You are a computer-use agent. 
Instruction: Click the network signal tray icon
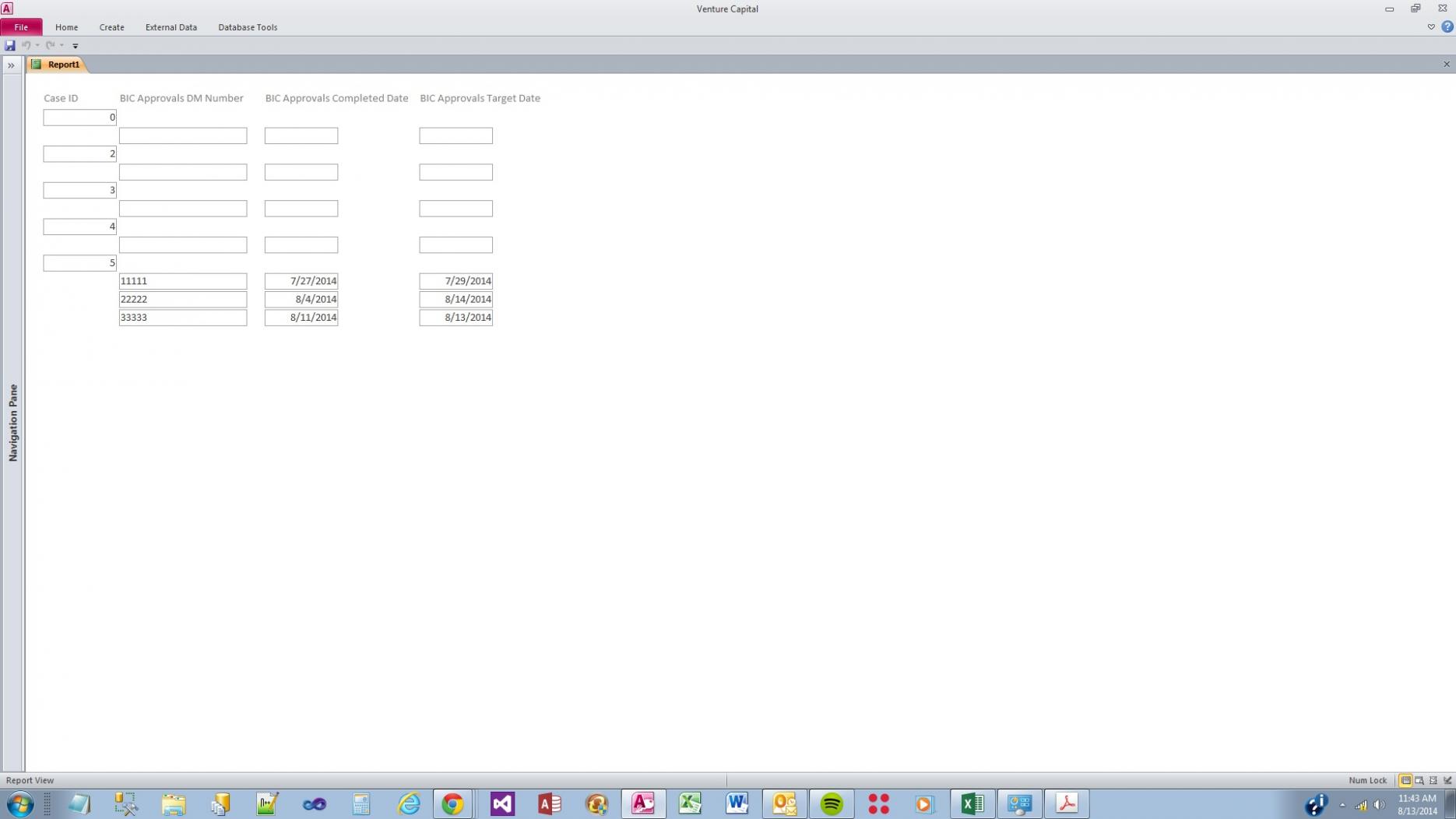point(1361,805)
